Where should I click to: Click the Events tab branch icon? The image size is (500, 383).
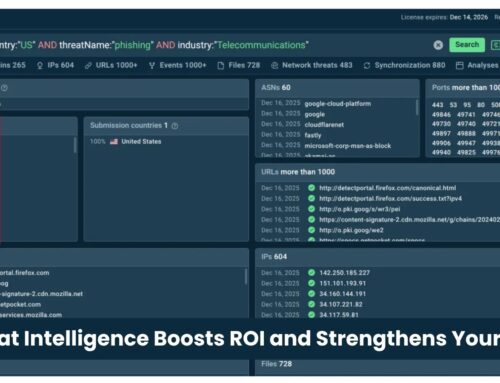point(152,66)
